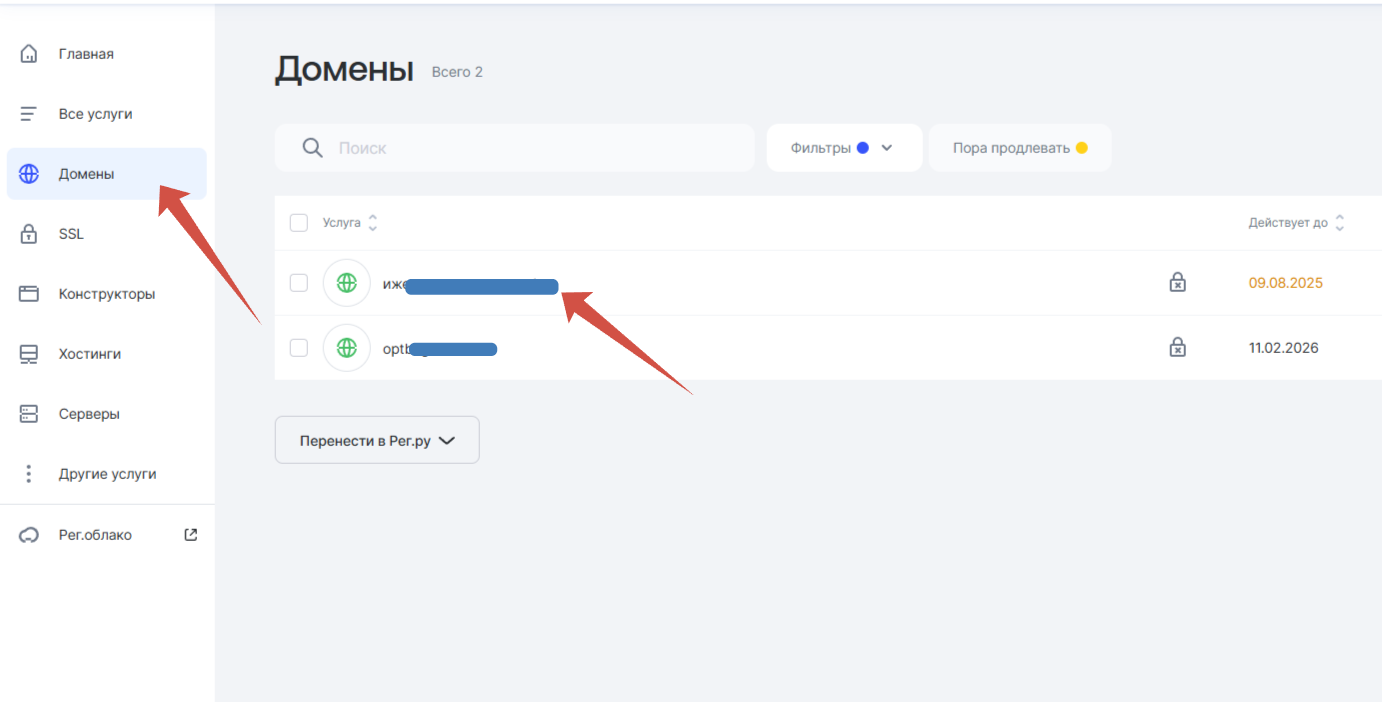Image resolution: width=1382 pixels, height=702 pixels.
Task: Tick the checkbox of the optb domain
Action: pos(298,348)
